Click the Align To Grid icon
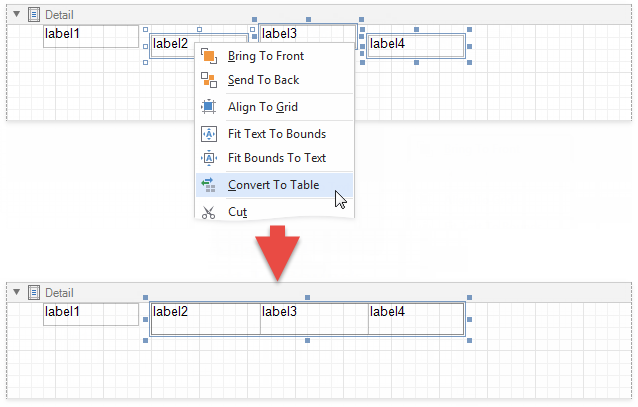This screenshot has height=407, width=638. [x=209, y=107]
